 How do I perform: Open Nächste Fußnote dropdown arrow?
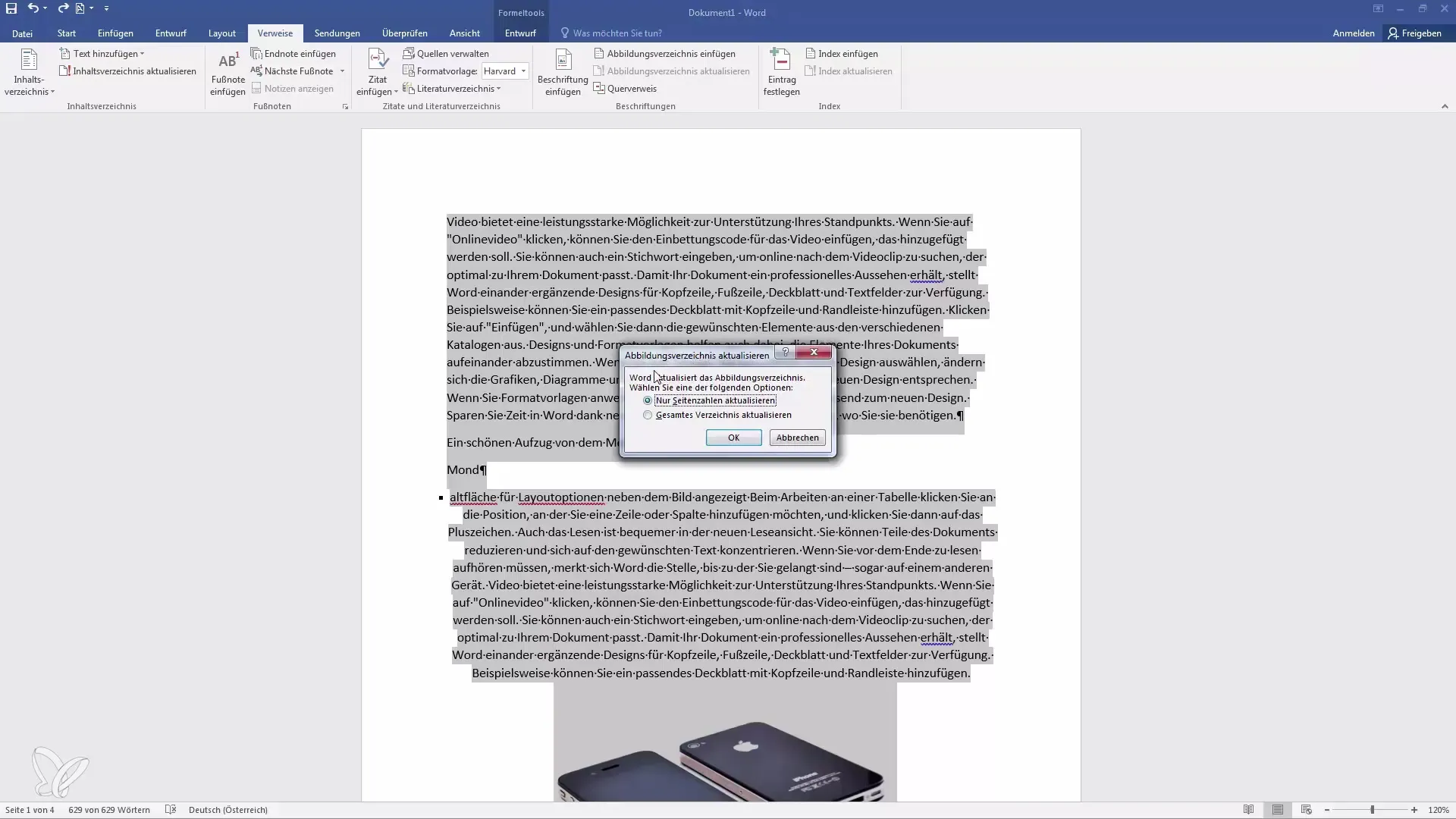[x=342, y=71]
